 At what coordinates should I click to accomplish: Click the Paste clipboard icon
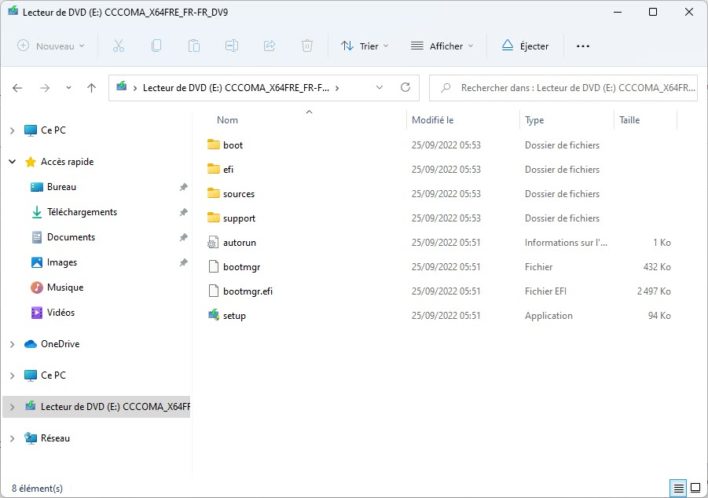[x=194, y=46]
